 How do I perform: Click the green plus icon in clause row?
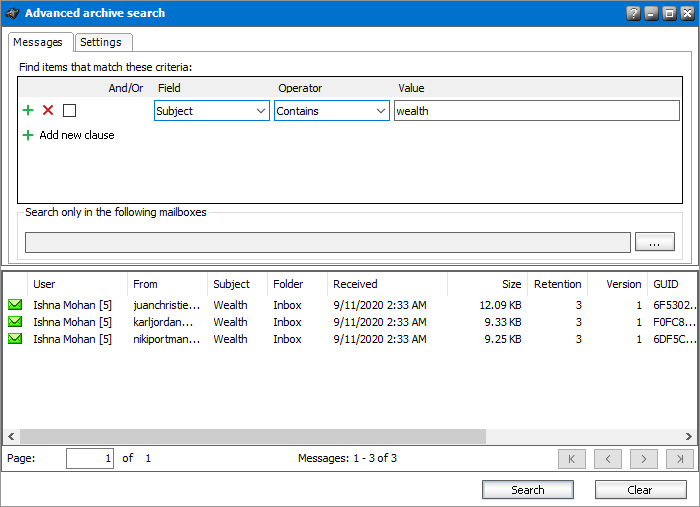[28, 111]
